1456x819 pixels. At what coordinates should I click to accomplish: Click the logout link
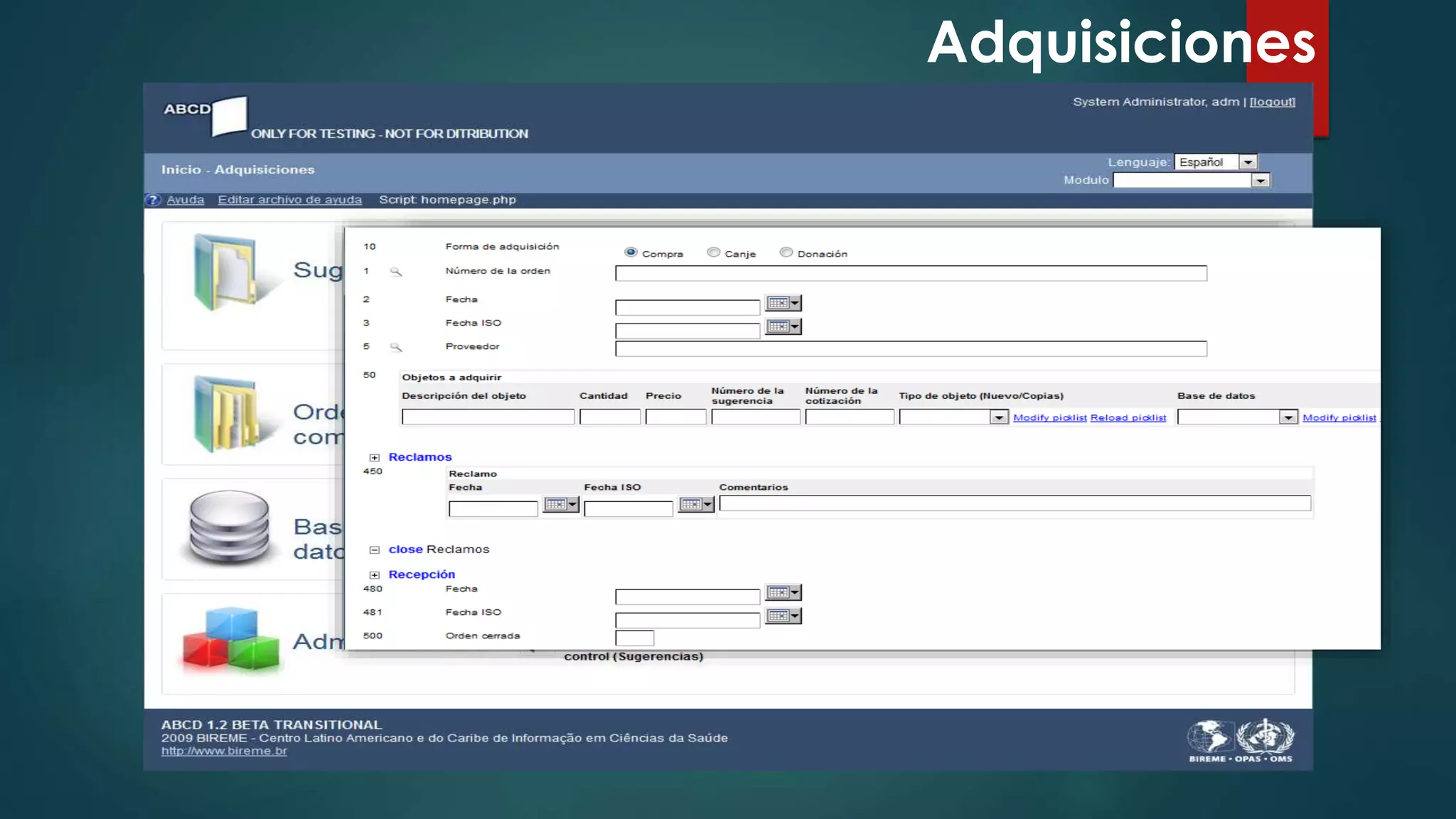pos(1272,102)
